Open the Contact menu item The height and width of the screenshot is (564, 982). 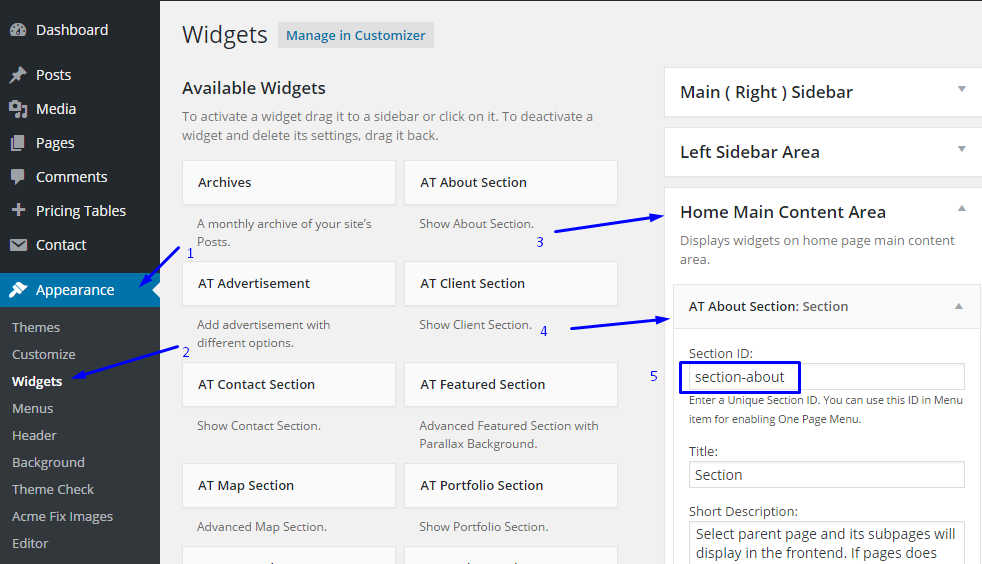point(61,245)
